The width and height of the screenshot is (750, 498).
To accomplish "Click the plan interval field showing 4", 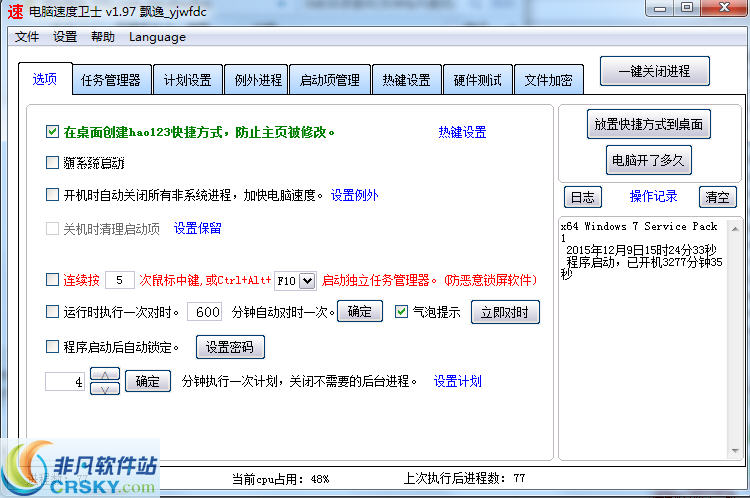I will pos(65,382).
